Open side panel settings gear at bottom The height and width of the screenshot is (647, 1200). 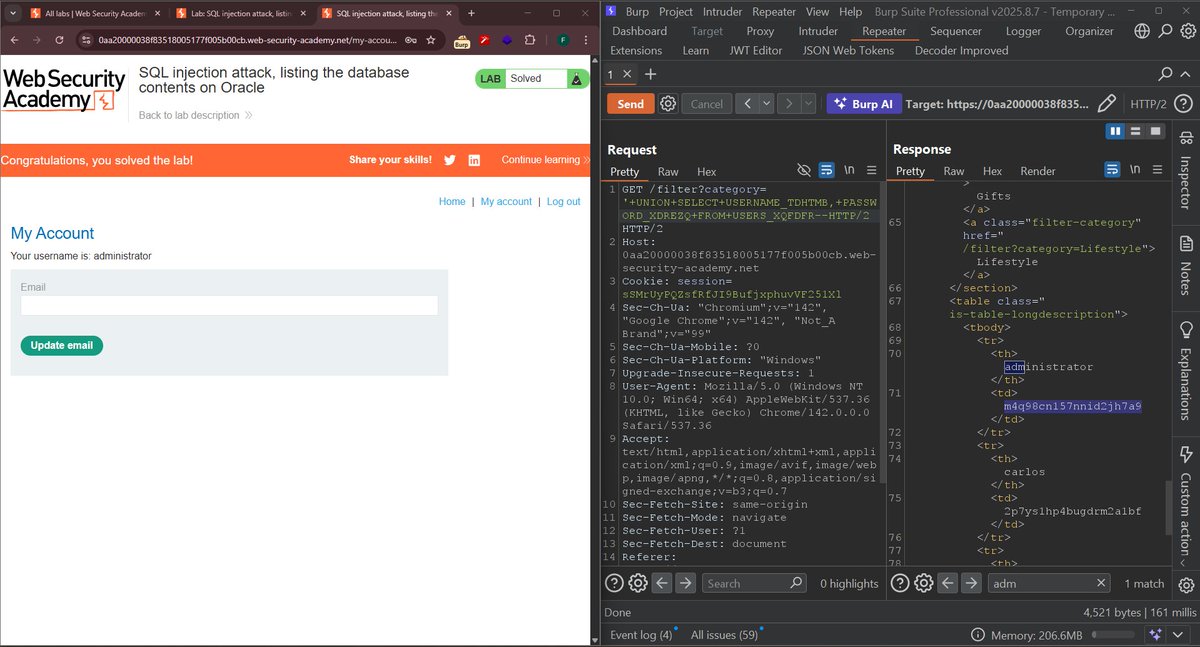point(1186,585)
